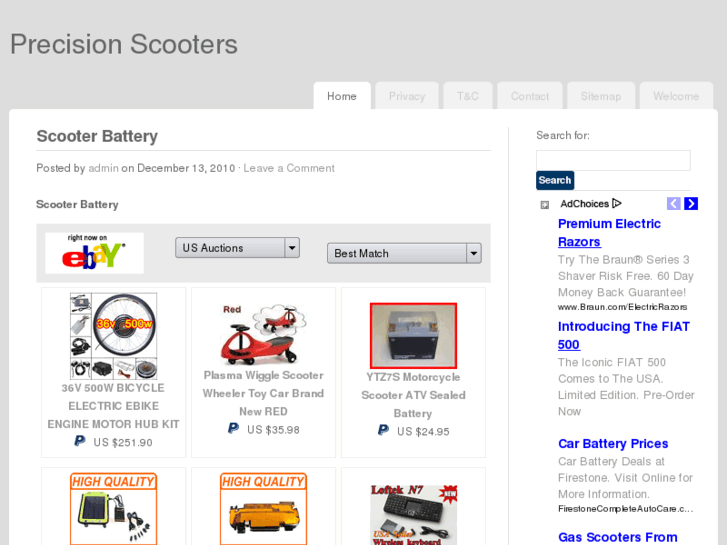727x545 pixels.
Task: Go to previous ad with left arrow
Action: click(x=674, y=203)
